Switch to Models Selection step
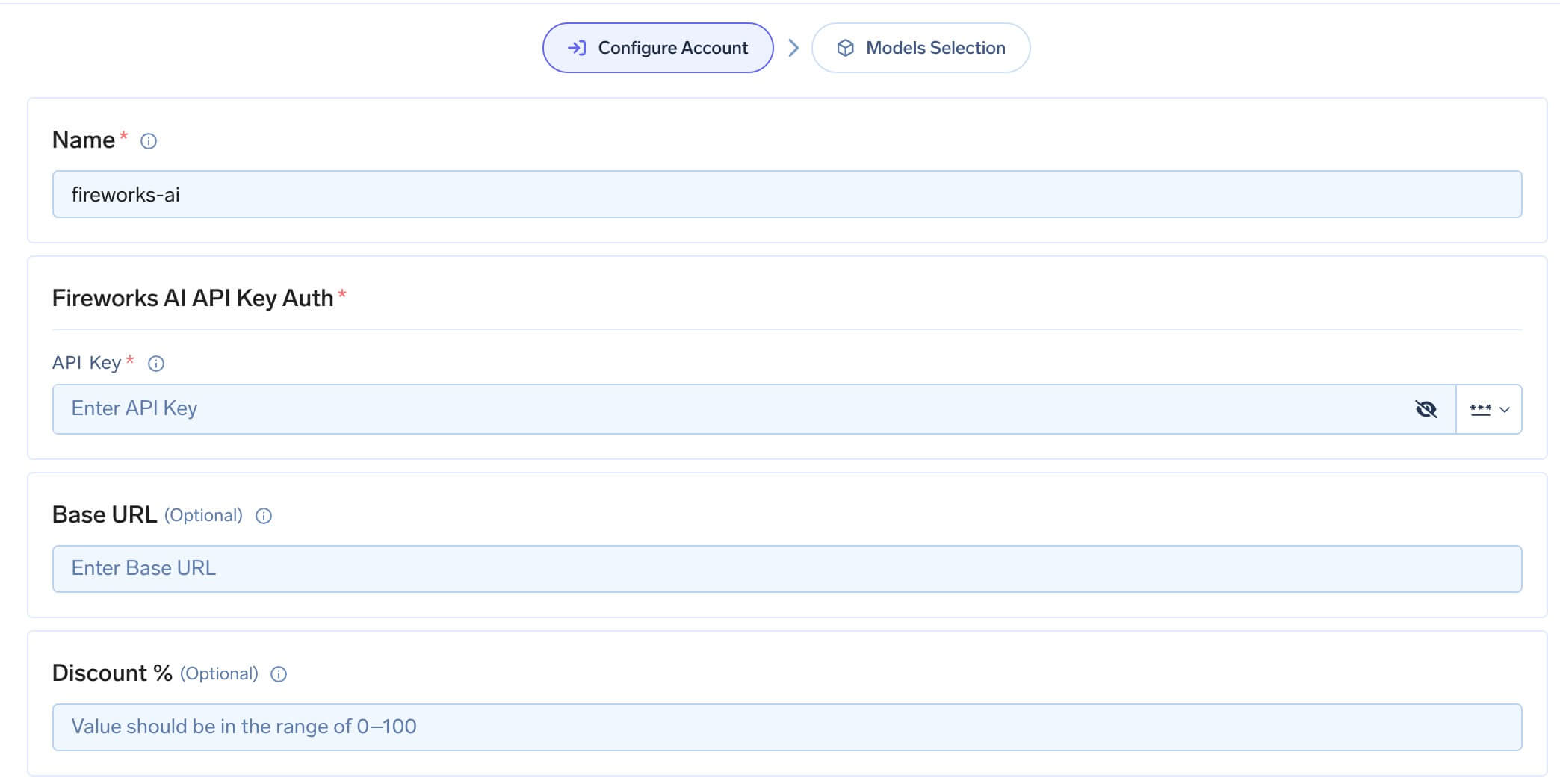The height and width of the screenshot is (784, 1560). tap(920, 48)
